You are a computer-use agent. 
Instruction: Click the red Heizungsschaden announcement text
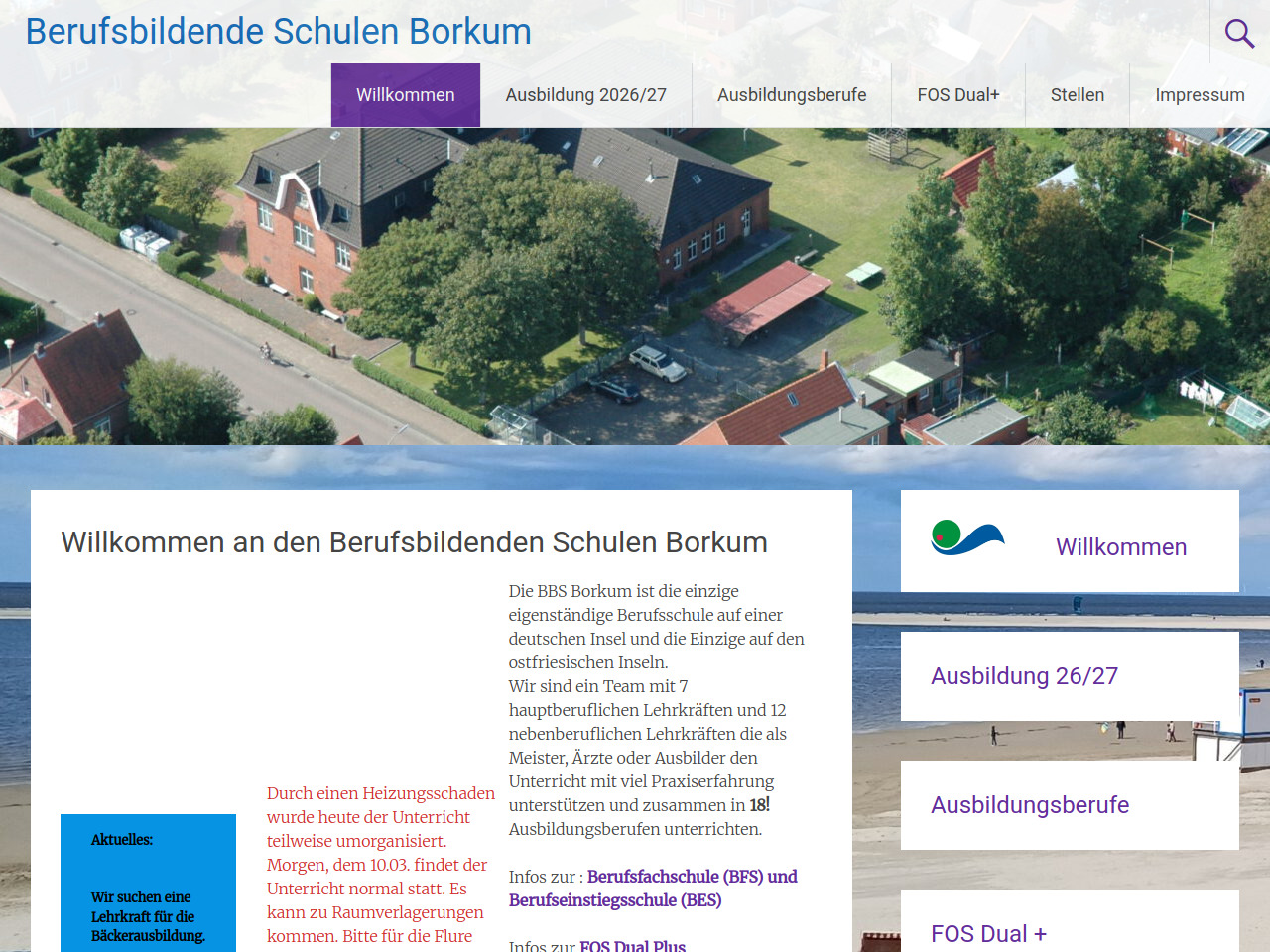coord(380,864)
